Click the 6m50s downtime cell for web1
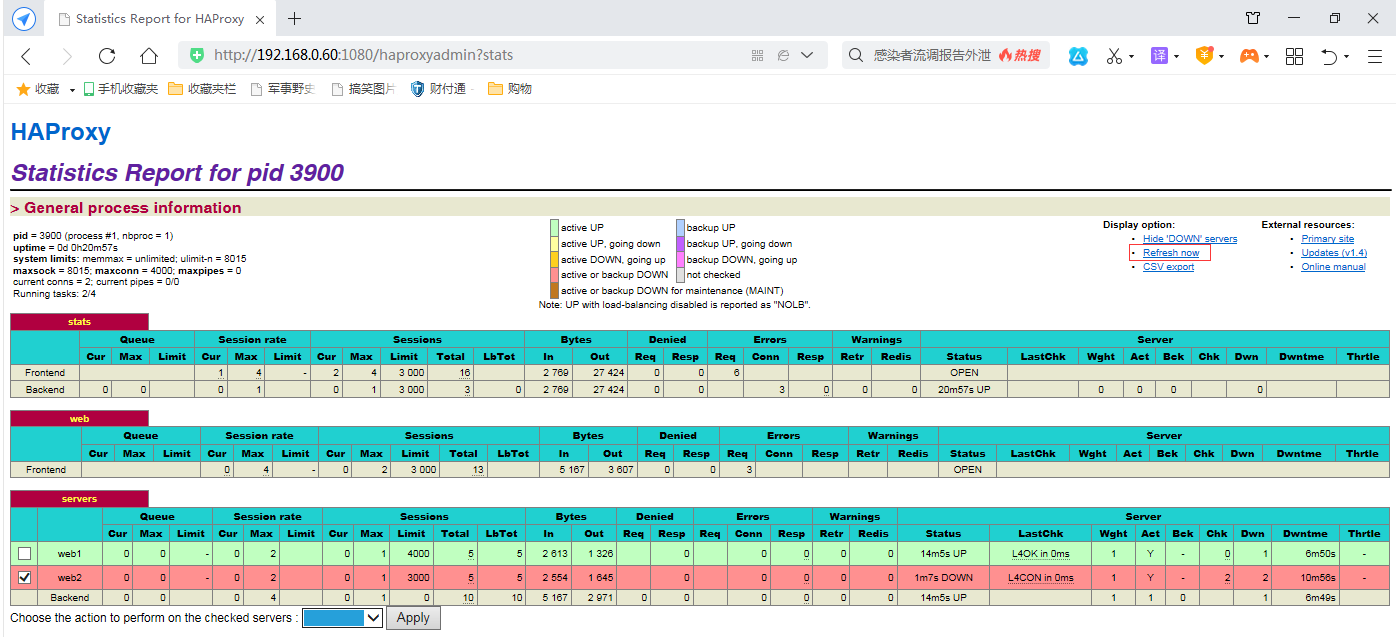Screen dimensions: 1396x637 pos(1304,553)
